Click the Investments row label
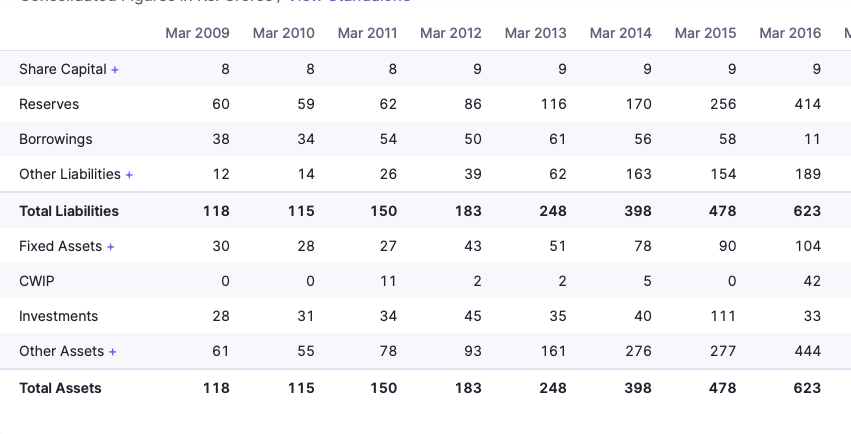This screenshot has width=851, height=434. coord(59,316)
